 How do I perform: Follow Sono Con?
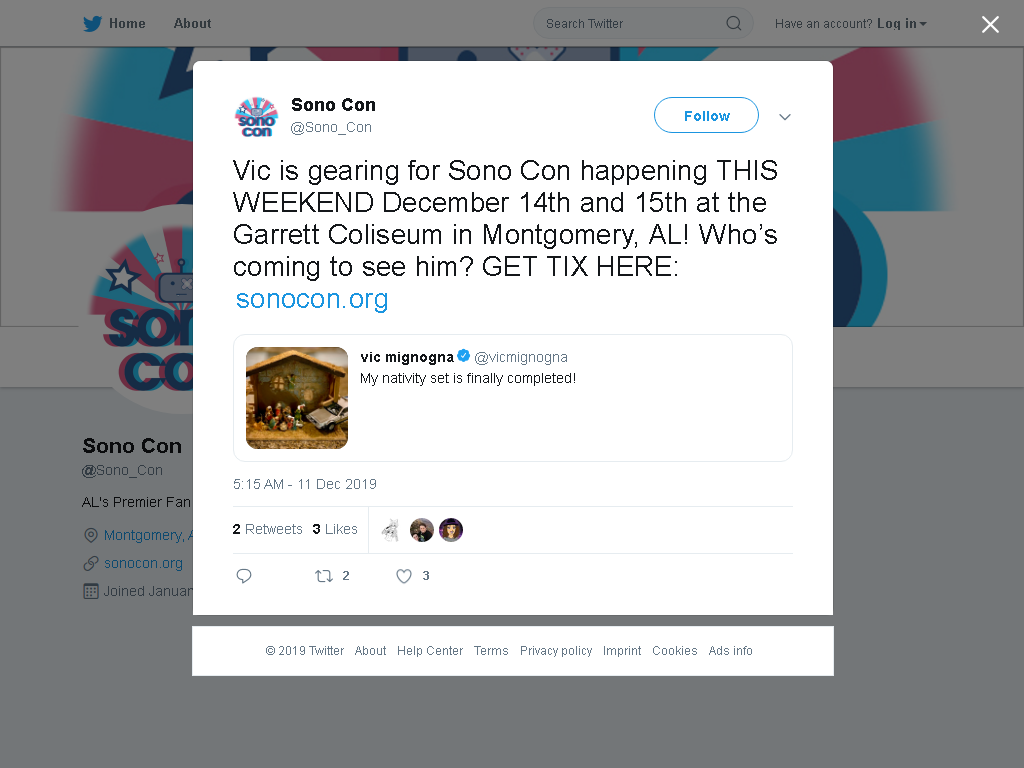coord(707,116)
